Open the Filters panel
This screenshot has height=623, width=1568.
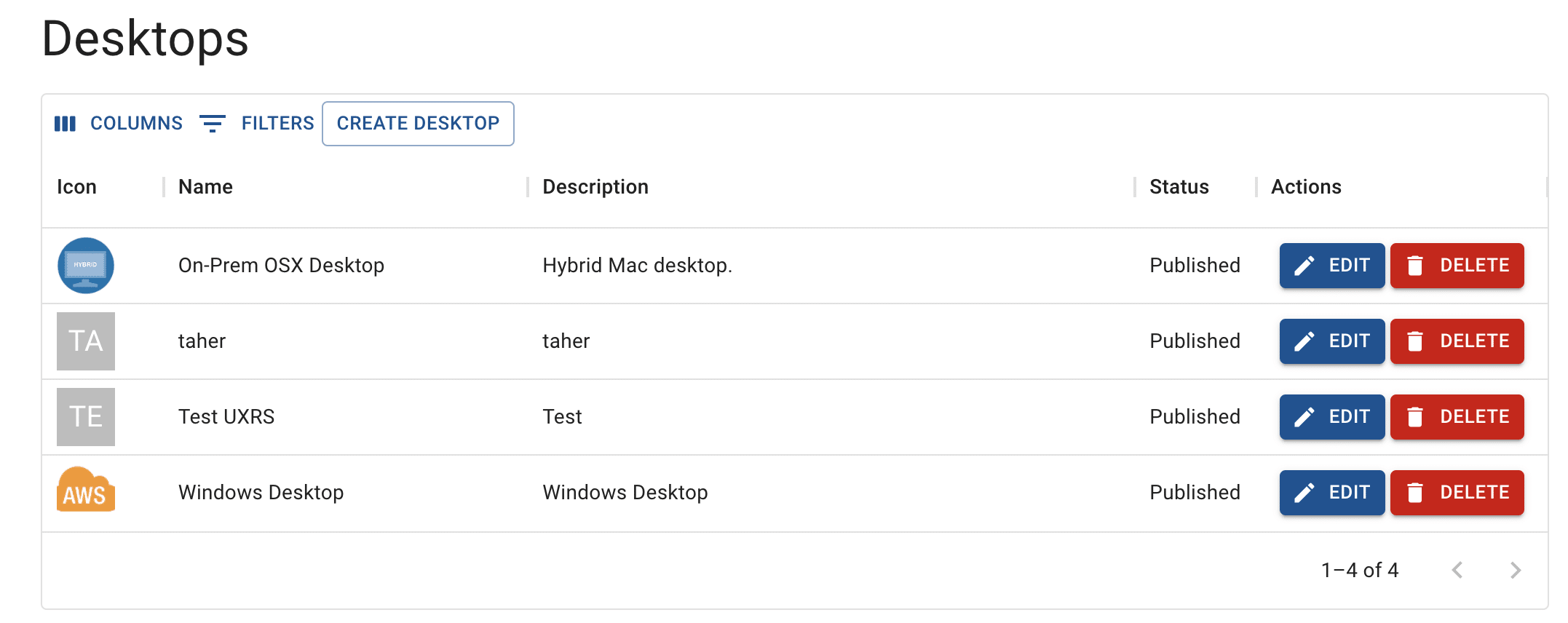[x=256, y=124]
